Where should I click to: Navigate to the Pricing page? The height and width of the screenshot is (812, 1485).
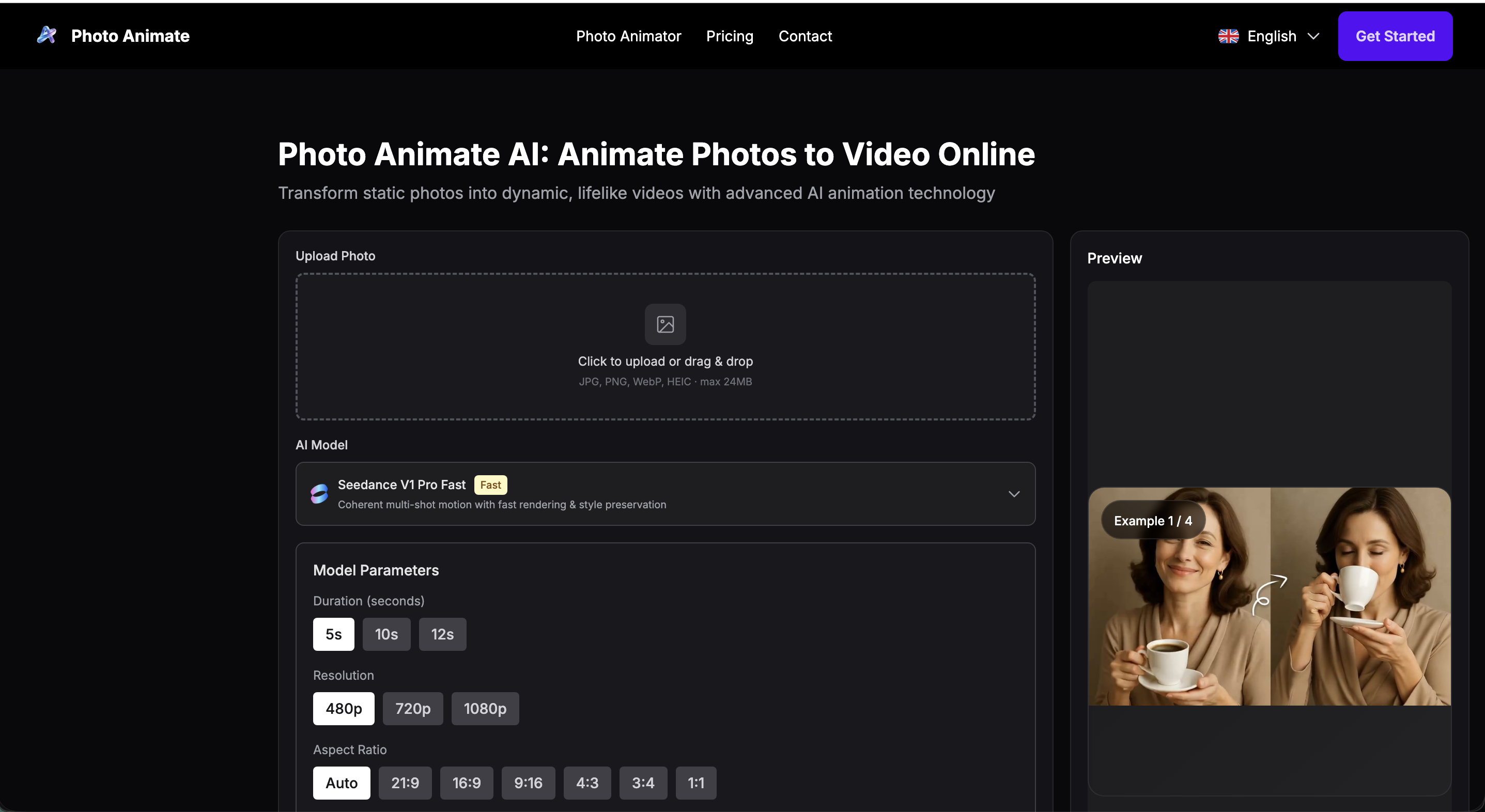point(729,36)
